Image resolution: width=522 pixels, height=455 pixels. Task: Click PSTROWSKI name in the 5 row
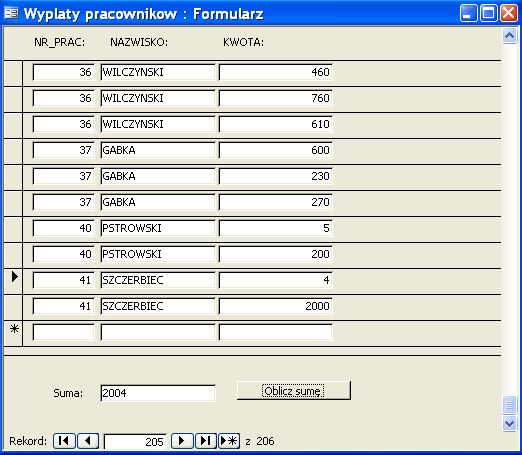pyautogui.click(x=158, y=228)
